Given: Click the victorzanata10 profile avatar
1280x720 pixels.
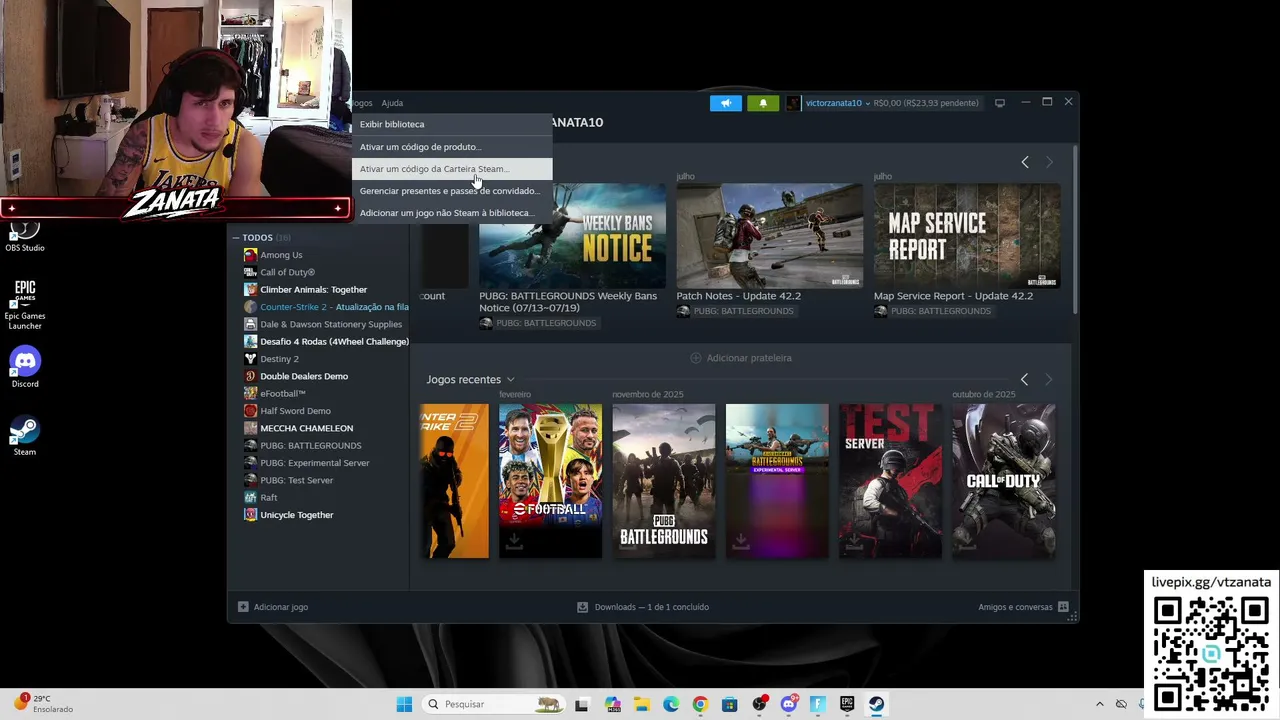Looking at the screenshot, I should (793, 103).
